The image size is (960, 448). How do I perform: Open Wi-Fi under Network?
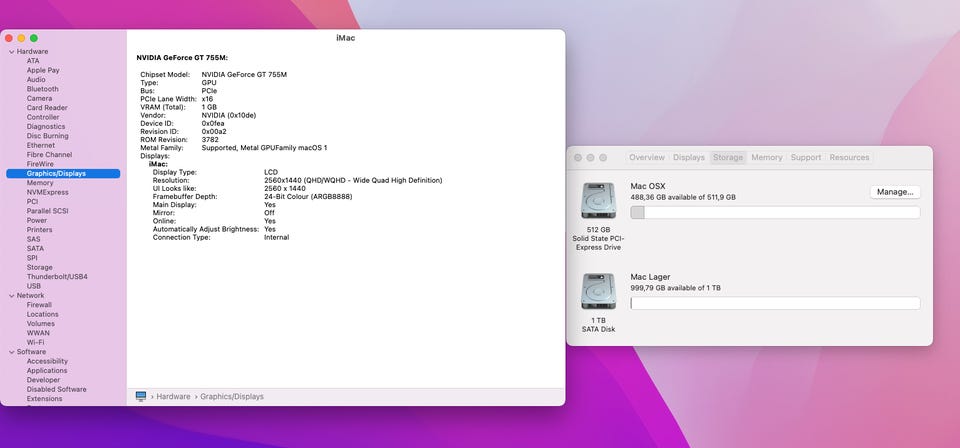click(36, 343)
